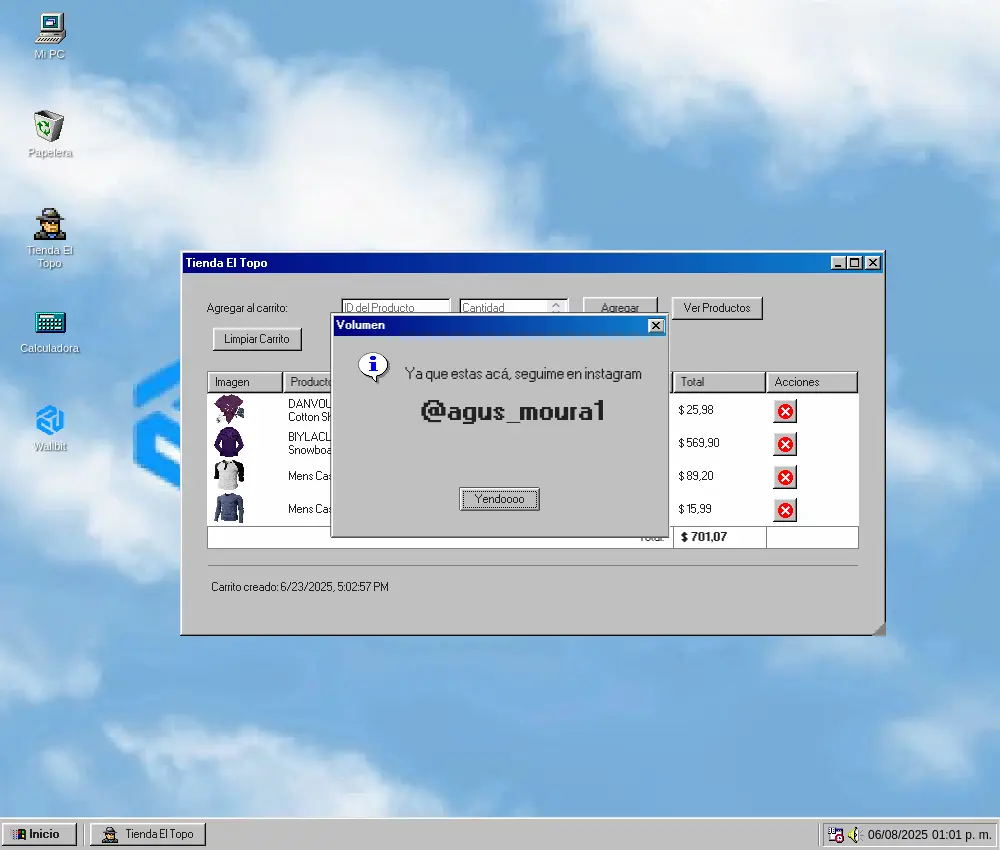
Task: Delete the $569,90 cart row
Action: (x=786, y=444)
